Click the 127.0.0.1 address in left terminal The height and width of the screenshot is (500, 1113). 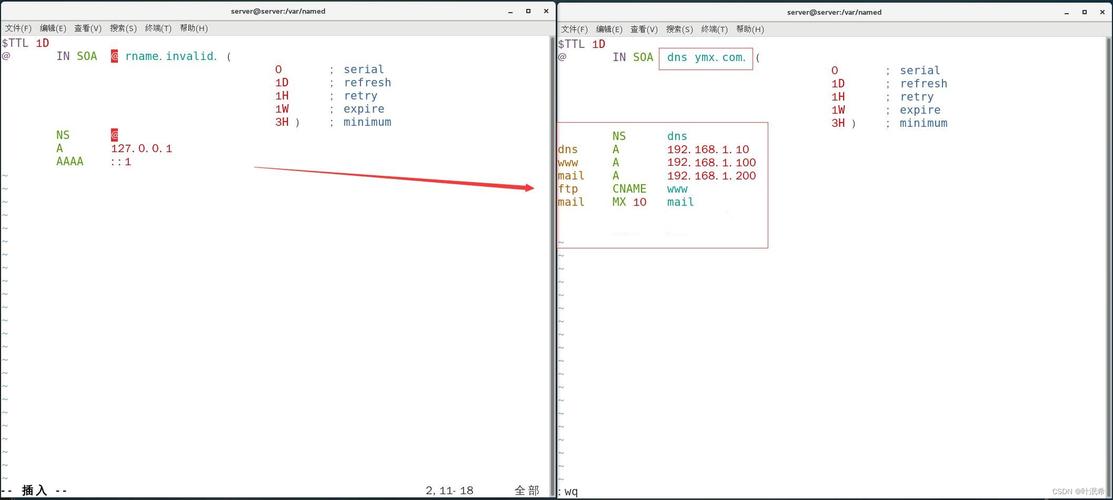[x=142, y=148]
